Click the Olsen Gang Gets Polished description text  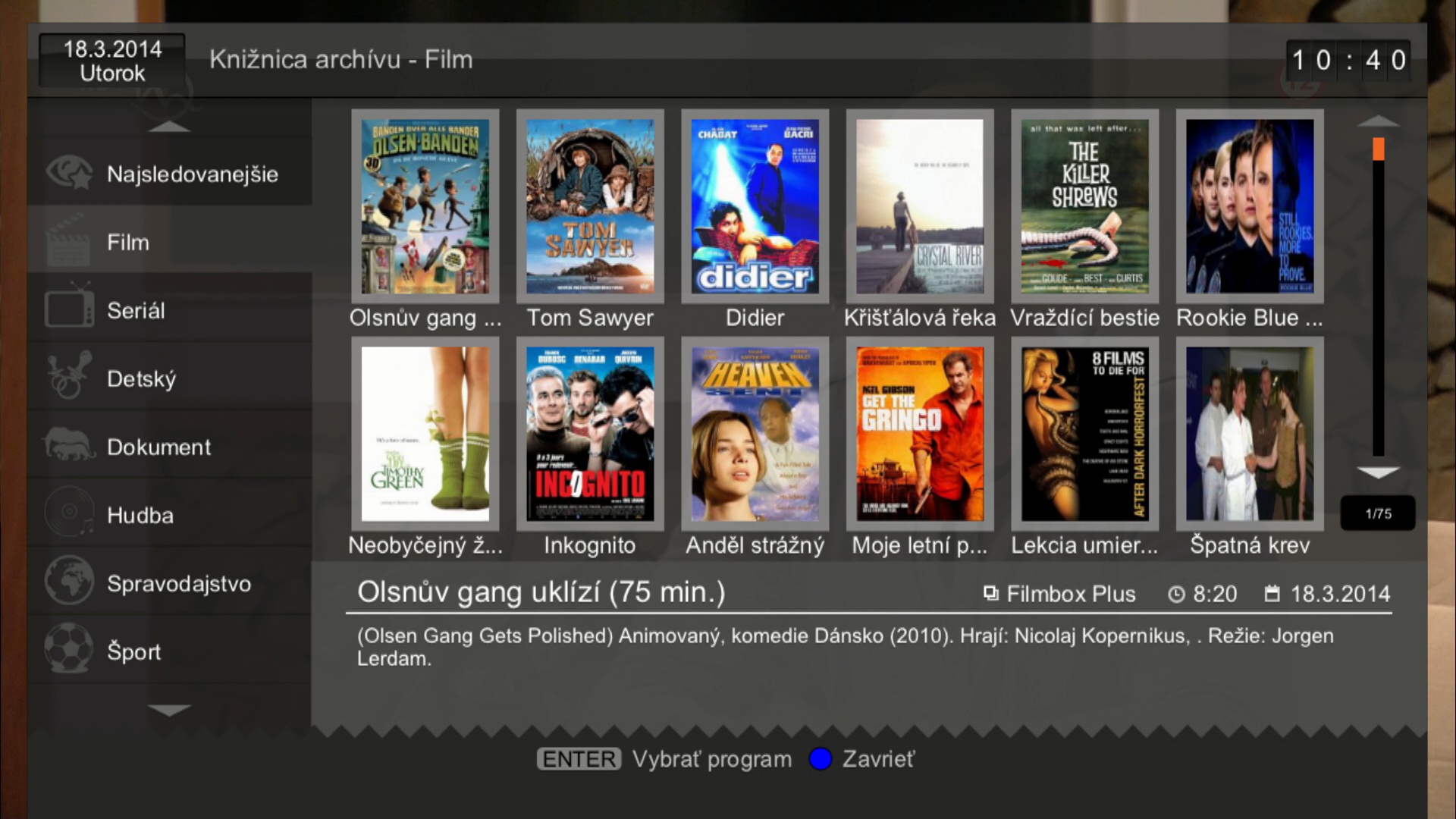[846, 647]
